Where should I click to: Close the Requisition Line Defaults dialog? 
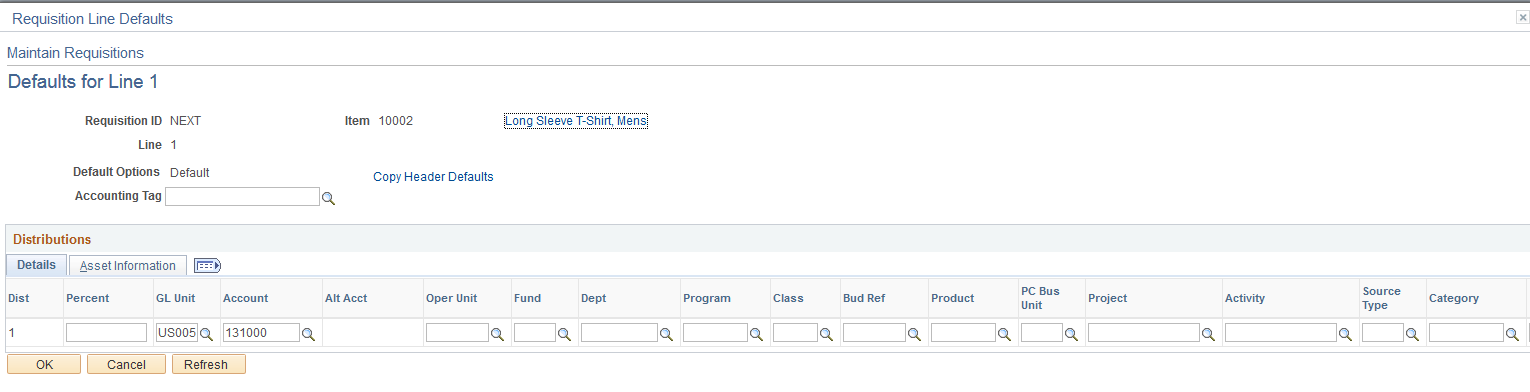coord(1522,18)
